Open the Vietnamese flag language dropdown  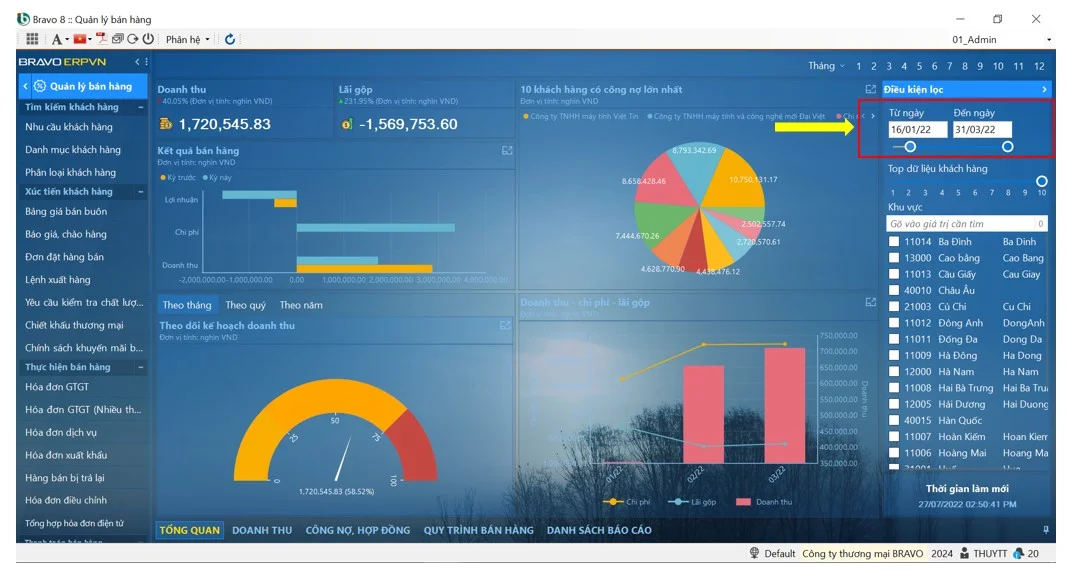coord(82,39)
